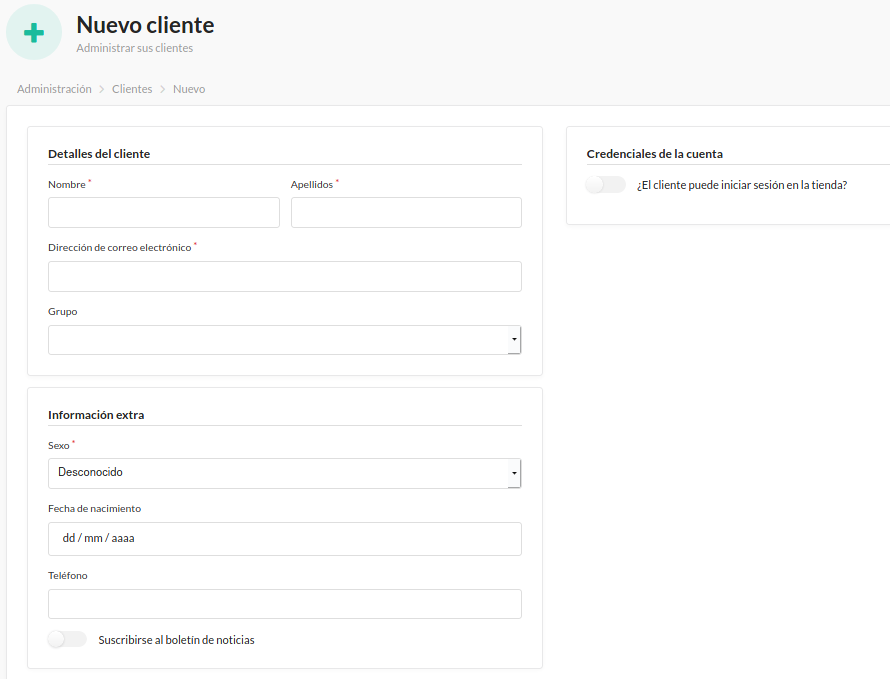Focus the Nombre input field
Screen dimensions: 890x679
tap(163, 212)
